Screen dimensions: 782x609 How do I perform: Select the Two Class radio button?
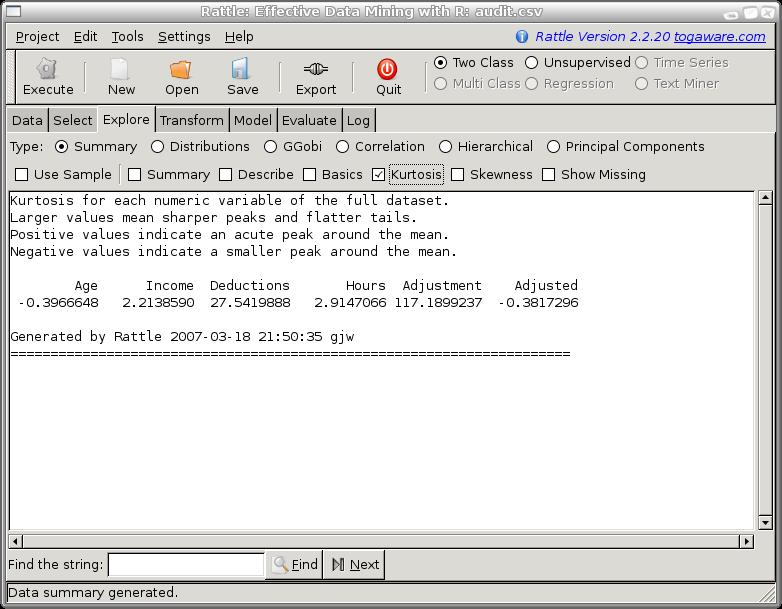pos(440,62)
